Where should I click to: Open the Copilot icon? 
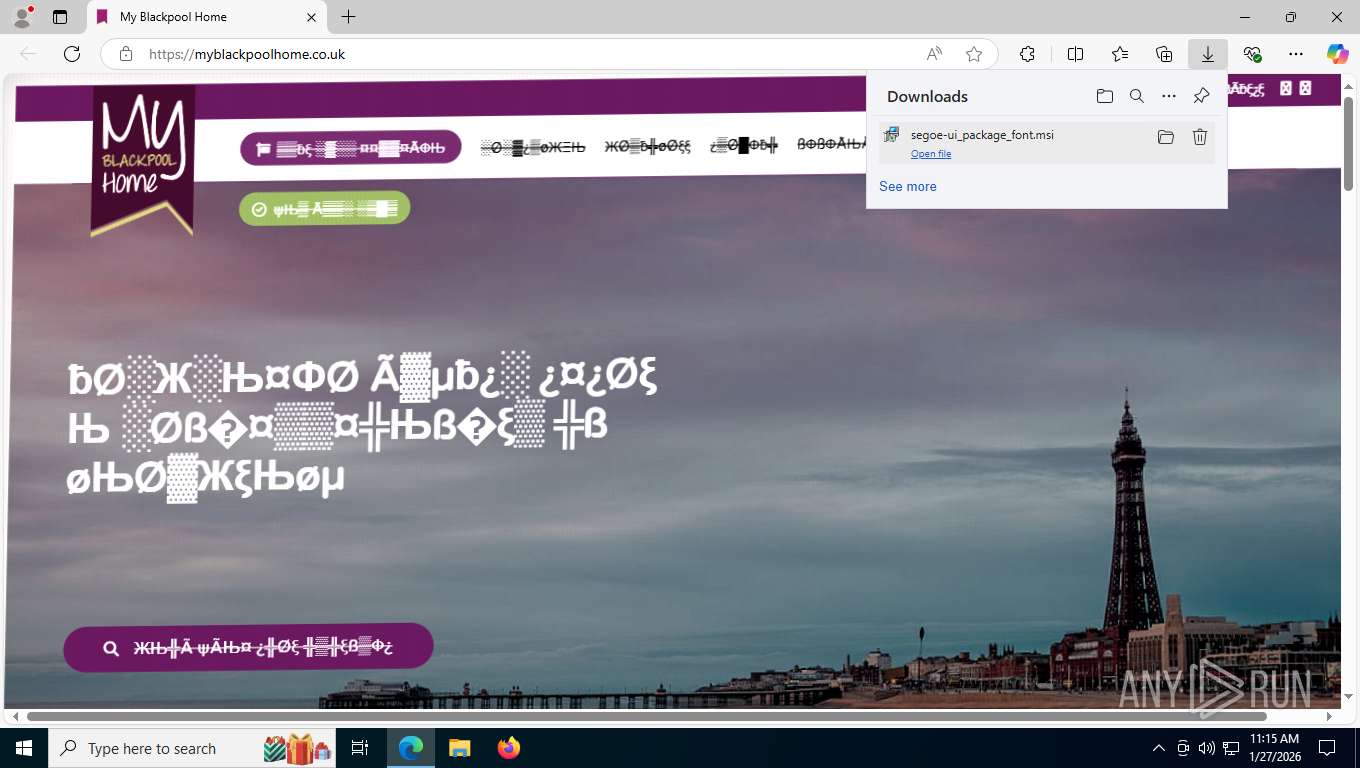coord(1338,54)
